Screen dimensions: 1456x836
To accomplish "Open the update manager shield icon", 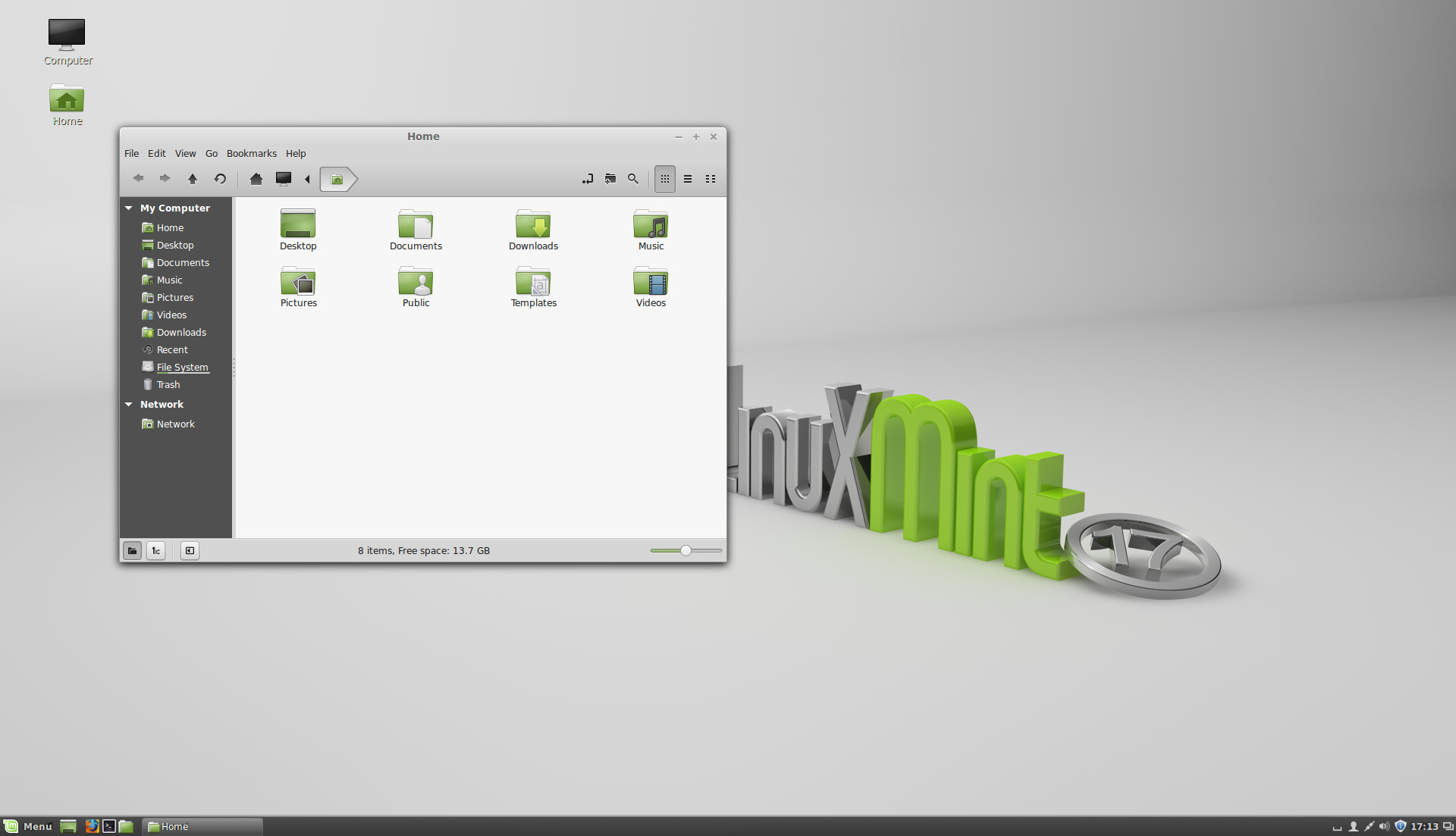I will click(1401, 827).
